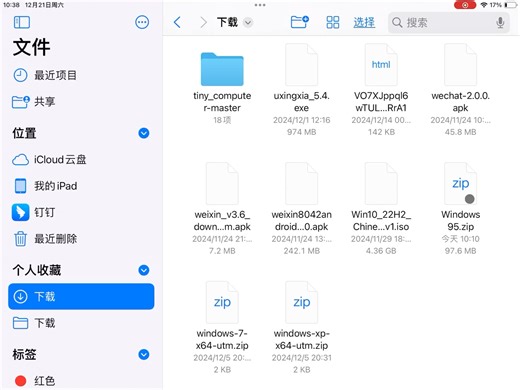Image resolution: width=520 pixels, height=390 pixels.
Task: Toggle the sidebar panel icon
Action: pyautogui.click(x=22, y=22)
